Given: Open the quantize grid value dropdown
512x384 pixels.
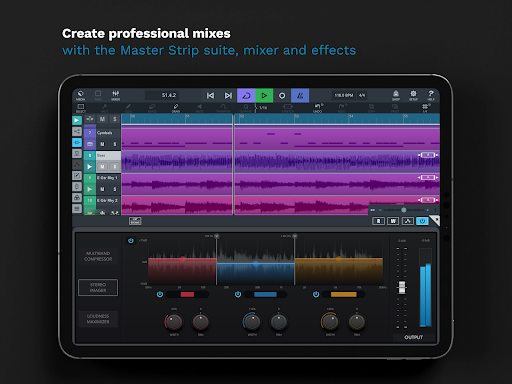Looking at the screenshot, I should [263, 108].
